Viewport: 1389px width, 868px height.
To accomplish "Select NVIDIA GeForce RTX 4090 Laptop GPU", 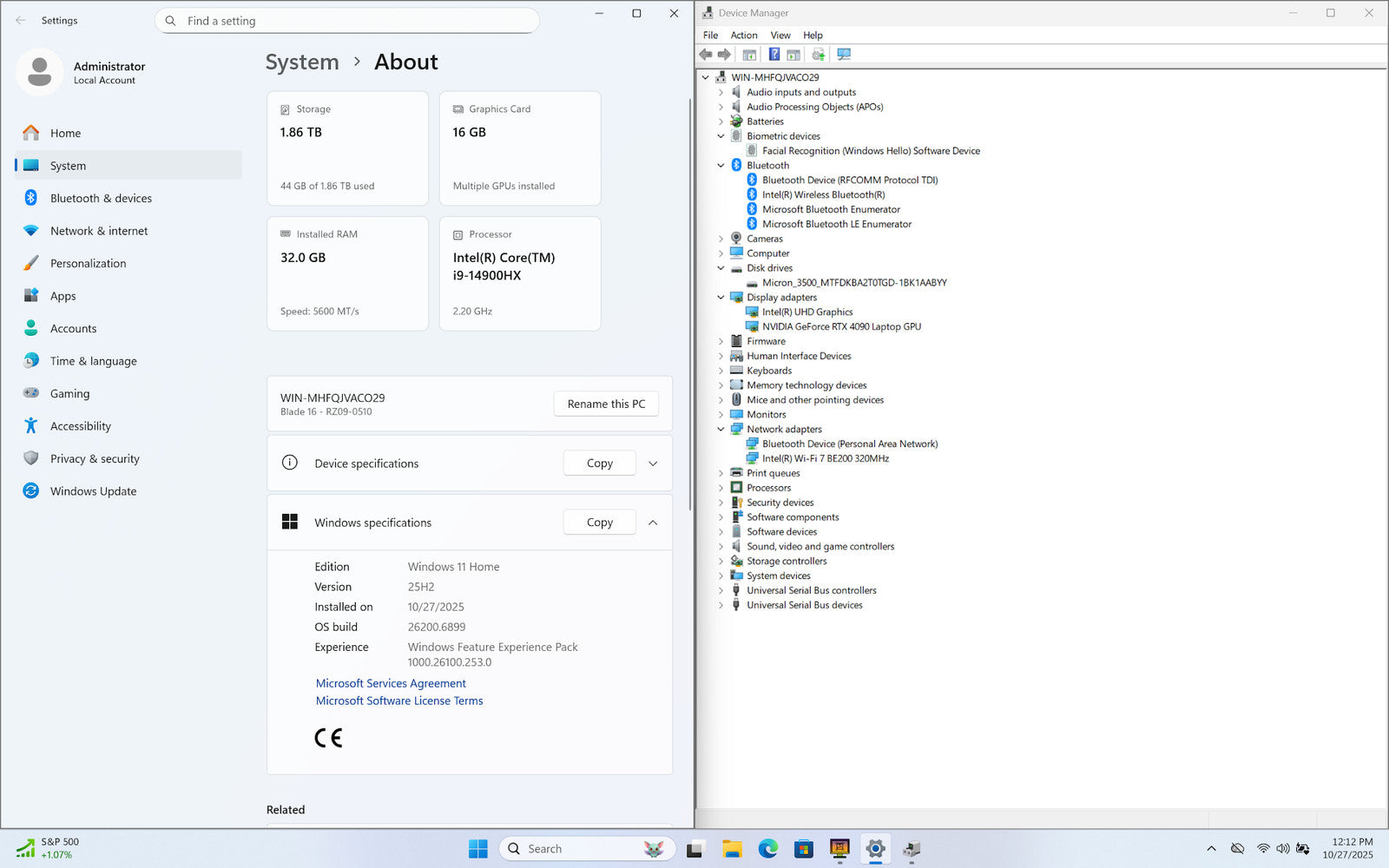I will pyautogui.click(x=841, y=326).
